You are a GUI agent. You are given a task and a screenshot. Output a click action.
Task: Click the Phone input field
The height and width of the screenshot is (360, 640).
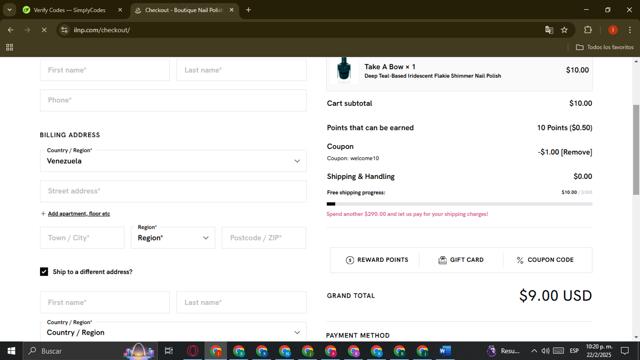173,100
